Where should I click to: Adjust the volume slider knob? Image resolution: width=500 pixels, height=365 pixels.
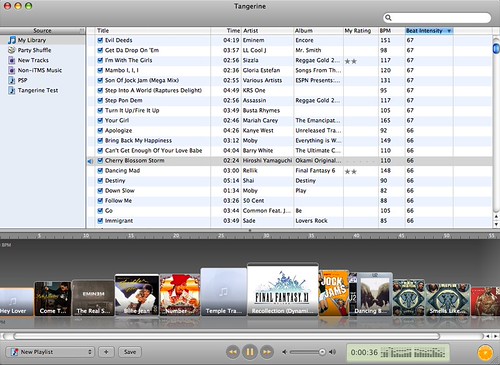click(x=322, y=352)
